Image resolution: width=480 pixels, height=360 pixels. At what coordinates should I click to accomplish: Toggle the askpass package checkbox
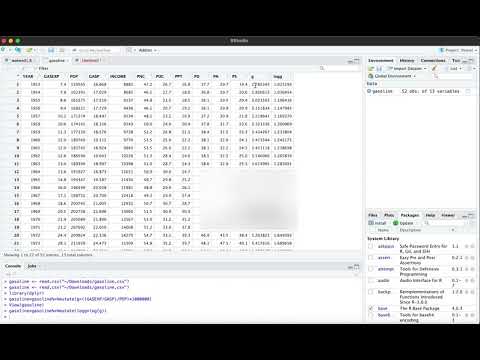coord(371,246)
